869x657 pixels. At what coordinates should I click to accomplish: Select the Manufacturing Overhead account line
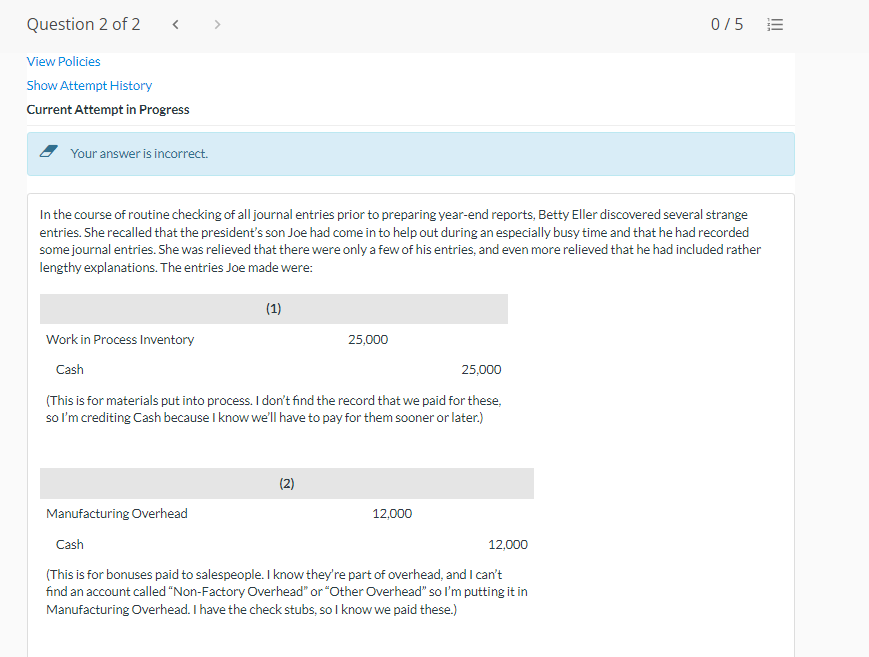117,513
